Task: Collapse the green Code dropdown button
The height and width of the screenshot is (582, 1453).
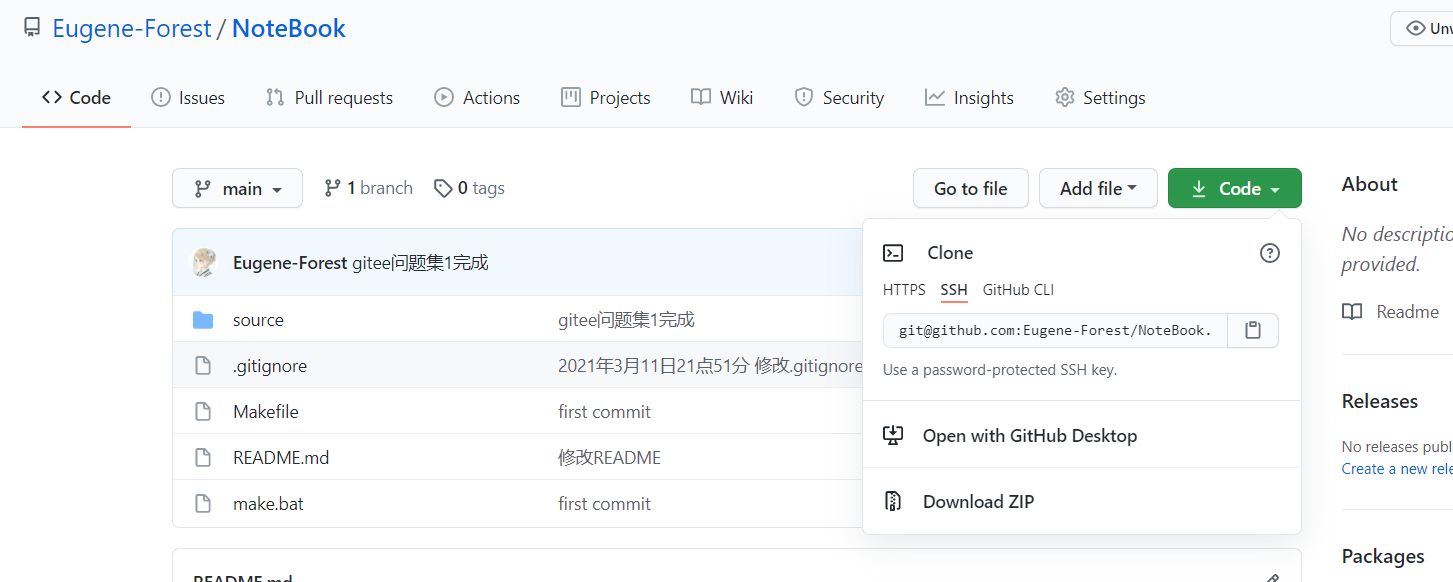Action: coord(1235,188)
